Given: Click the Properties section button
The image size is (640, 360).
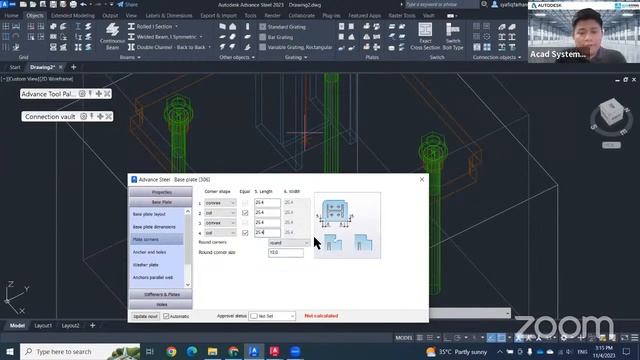Looking at the screenshot, I should pyautogui.click(x=161, y=192).
